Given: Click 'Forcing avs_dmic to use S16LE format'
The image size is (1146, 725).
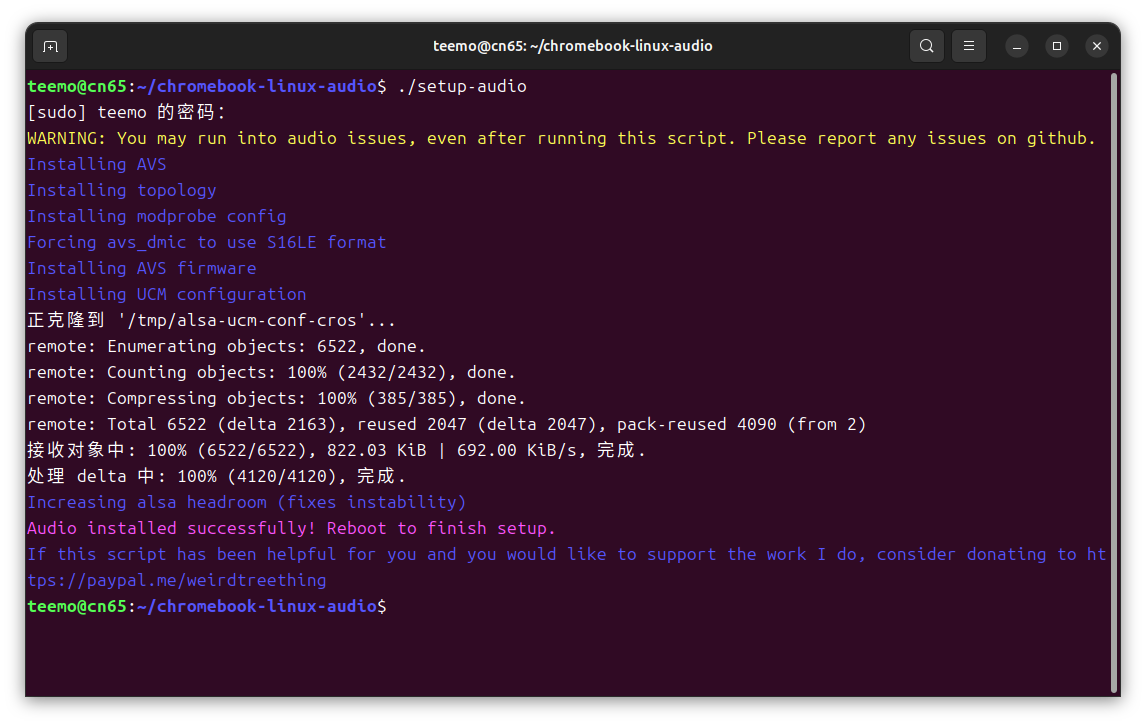Looking at the screenshot, I should point(206,242).
